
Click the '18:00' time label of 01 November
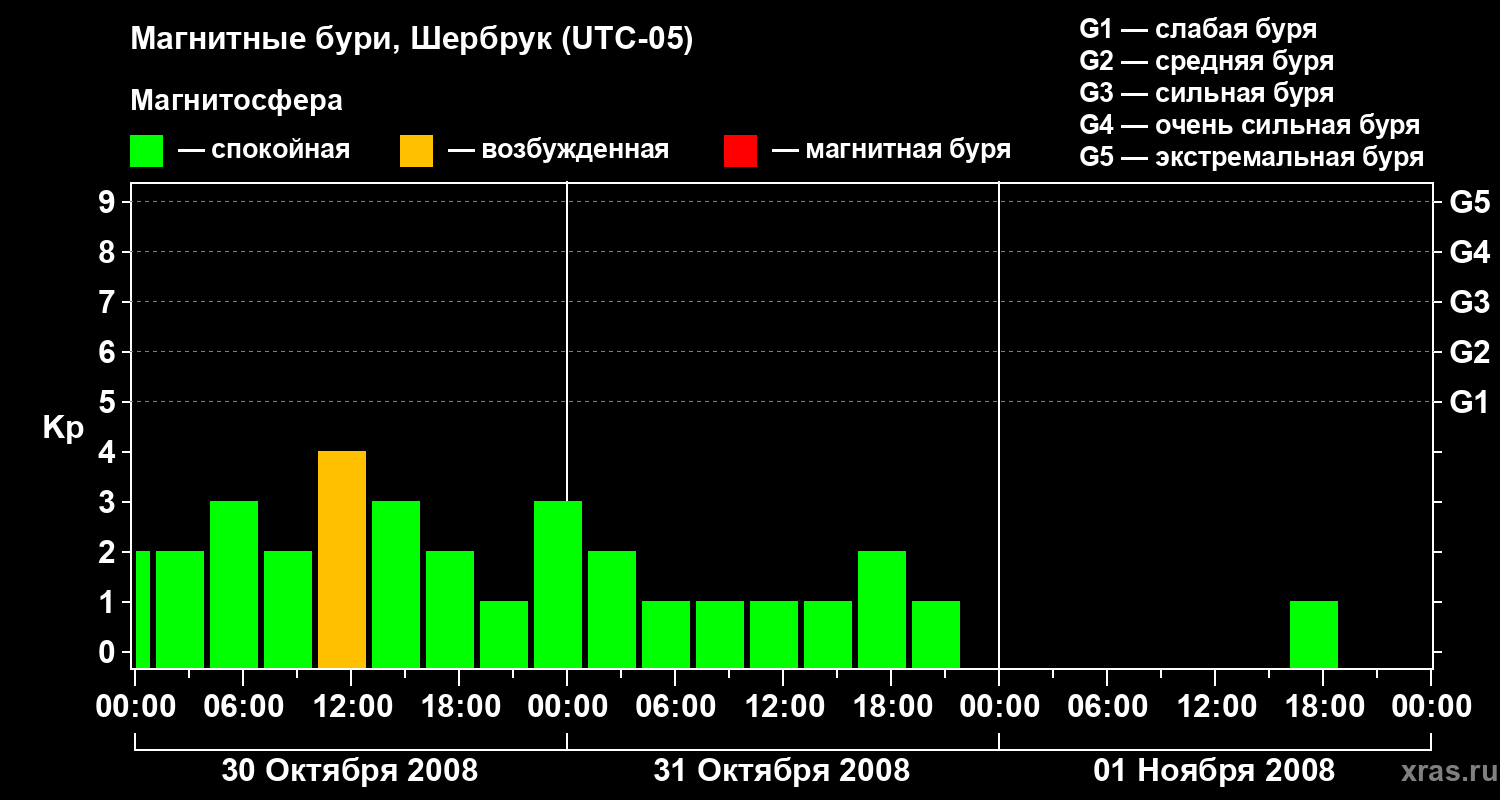[1323, 707]
